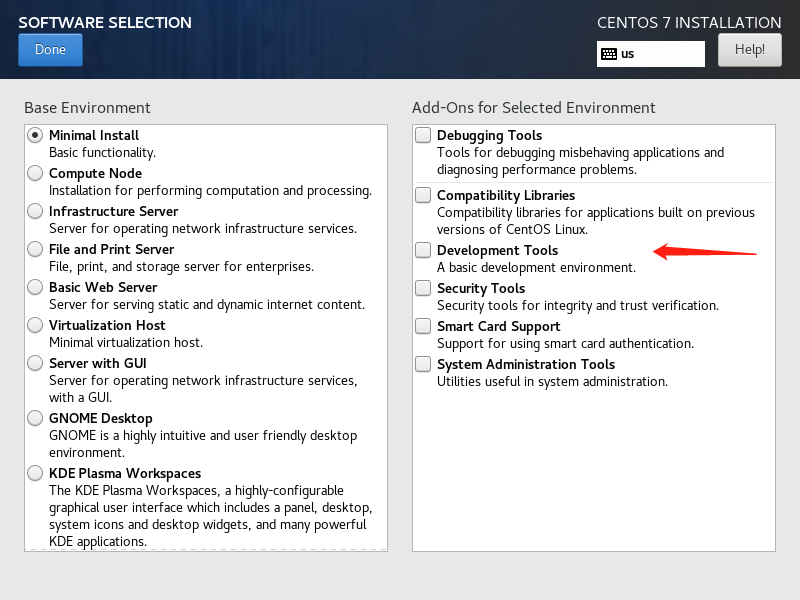
Task: Choose GNOME Desktop environment
Action: [x=35, y=418]
